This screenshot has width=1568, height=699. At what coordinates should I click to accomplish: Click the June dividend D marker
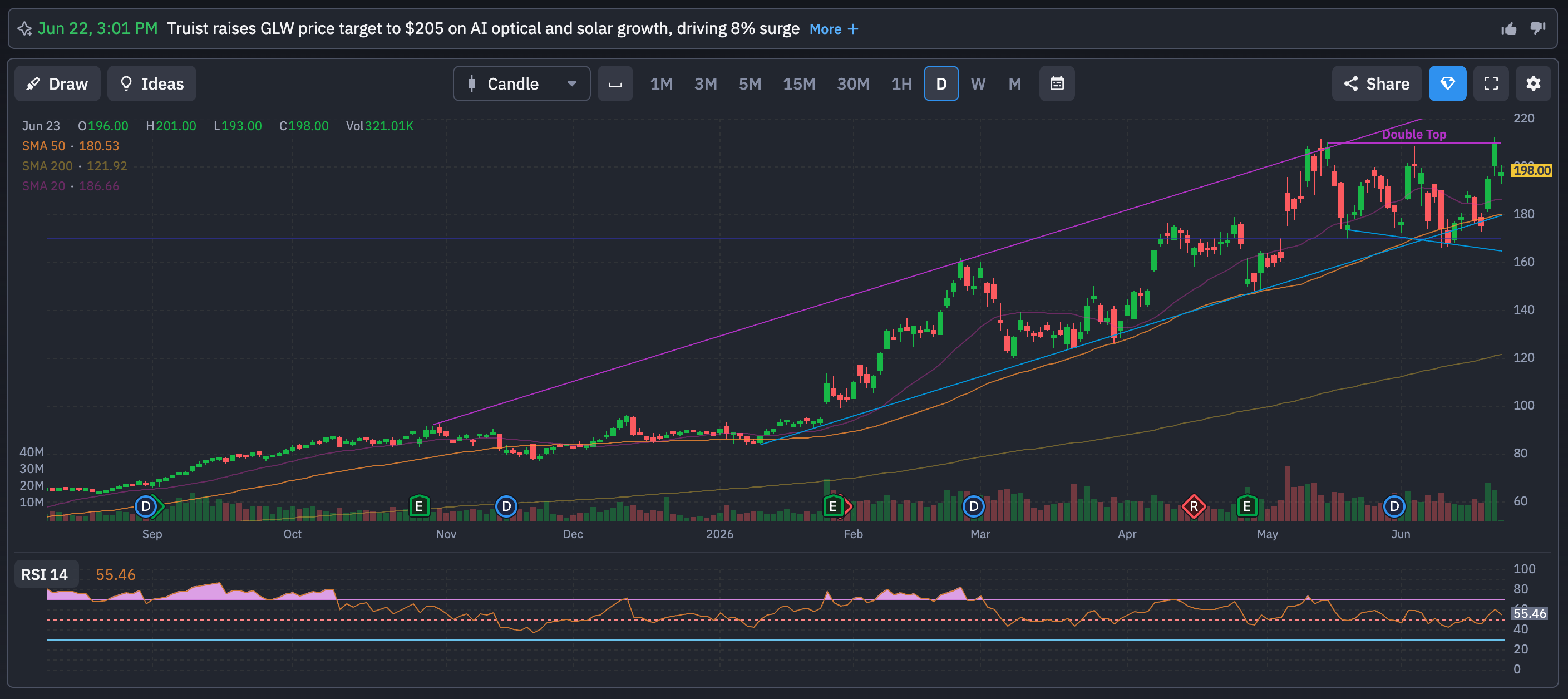1394,506
